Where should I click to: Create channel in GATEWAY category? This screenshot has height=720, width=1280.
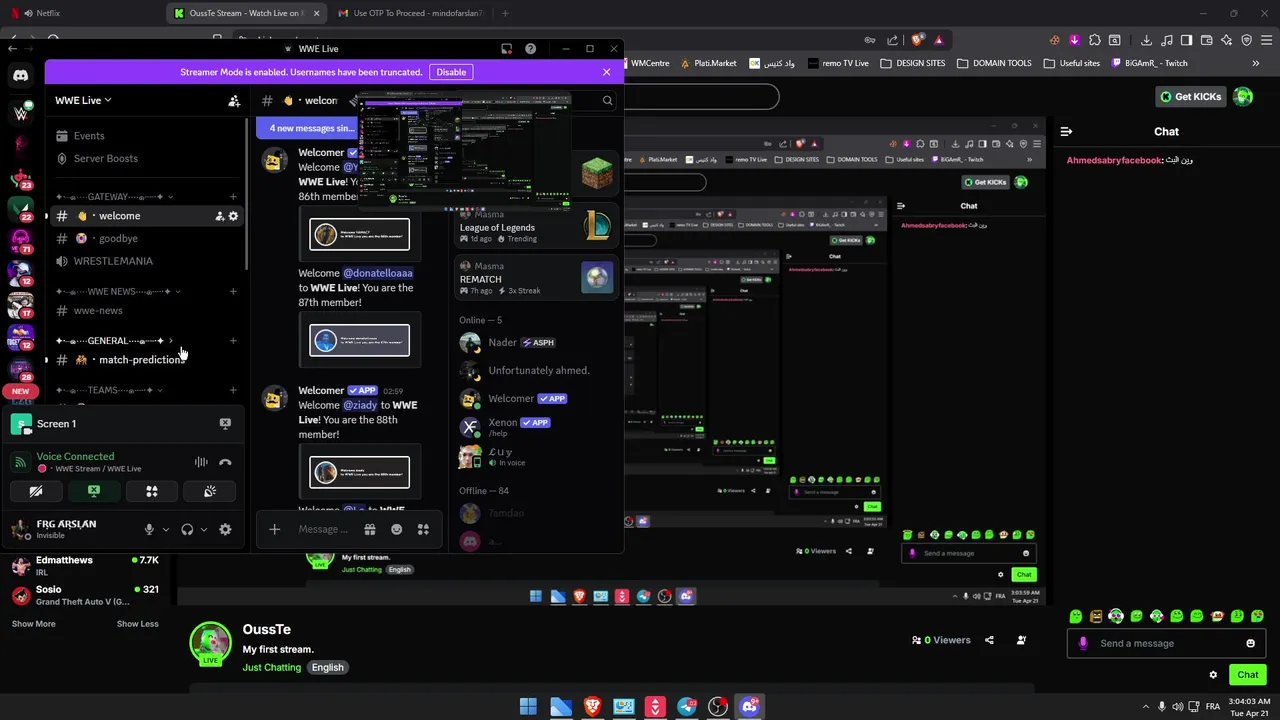[x=233, y=197]
